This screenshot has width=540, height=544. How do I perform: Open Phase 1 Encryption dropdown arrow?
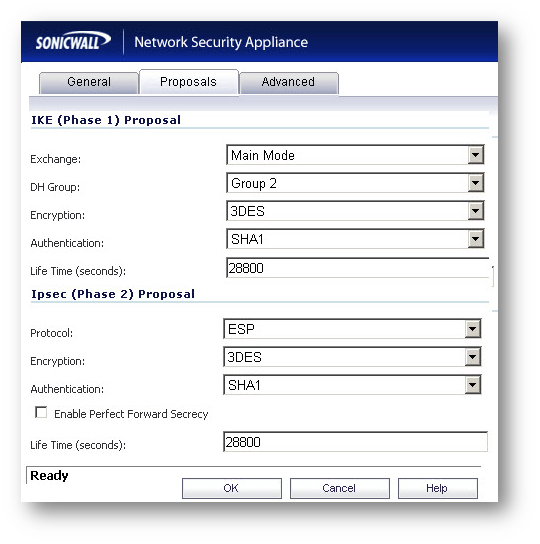coord(475,211)
